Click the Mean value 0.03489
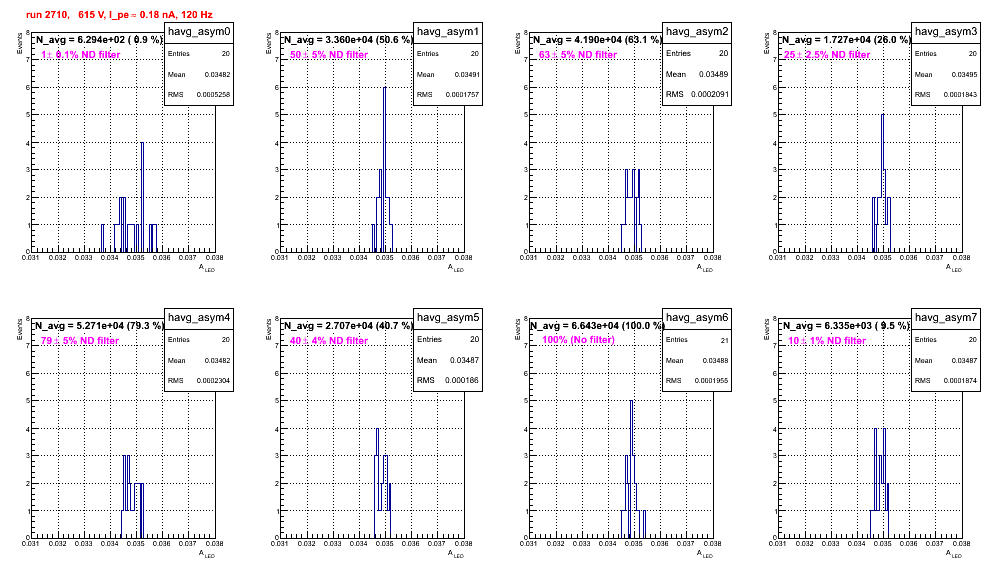Viewport: 996px width, 572px height. [713, 74]
